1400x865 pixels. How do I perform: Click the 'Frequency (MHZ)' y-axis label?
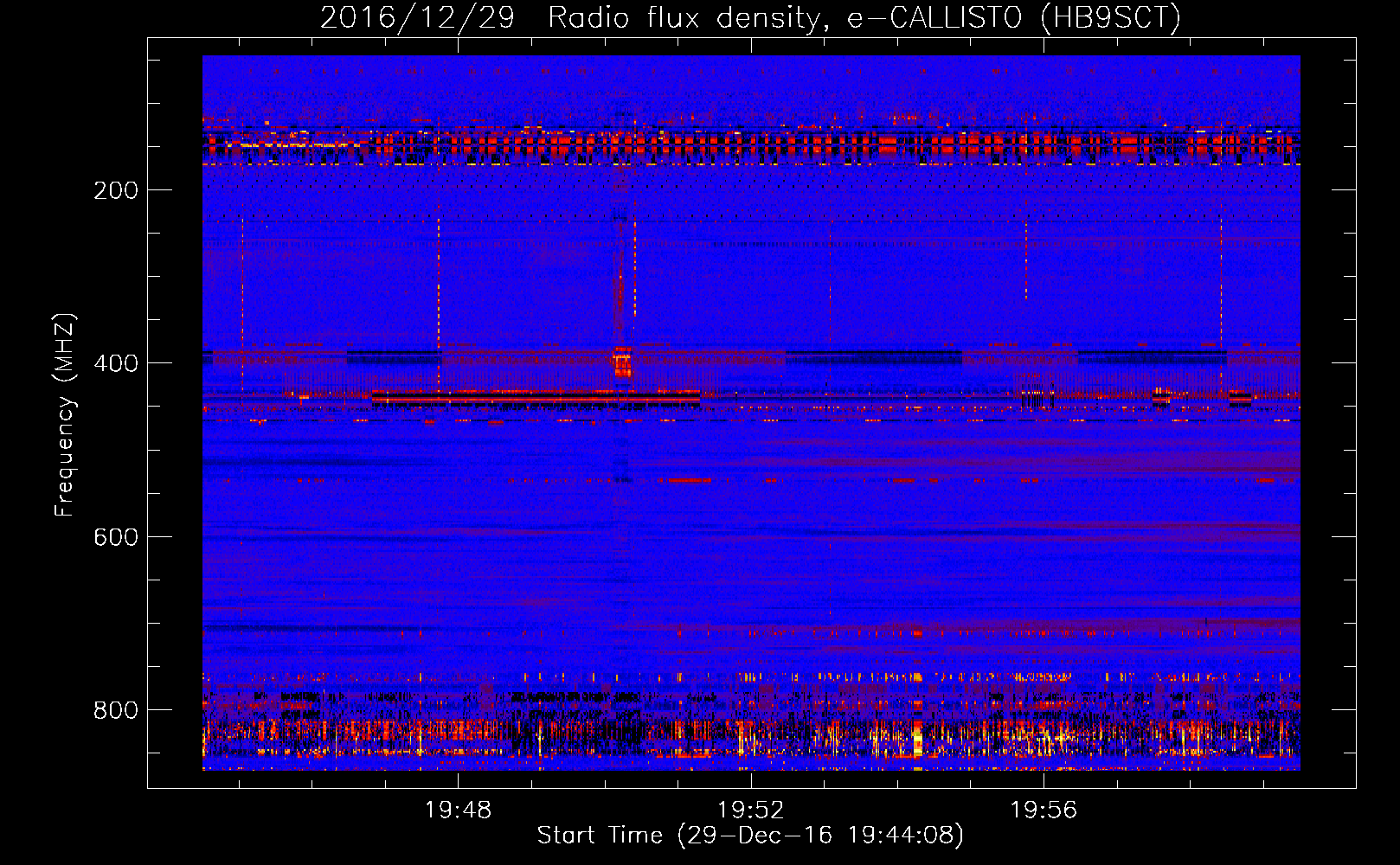(65, 415)
